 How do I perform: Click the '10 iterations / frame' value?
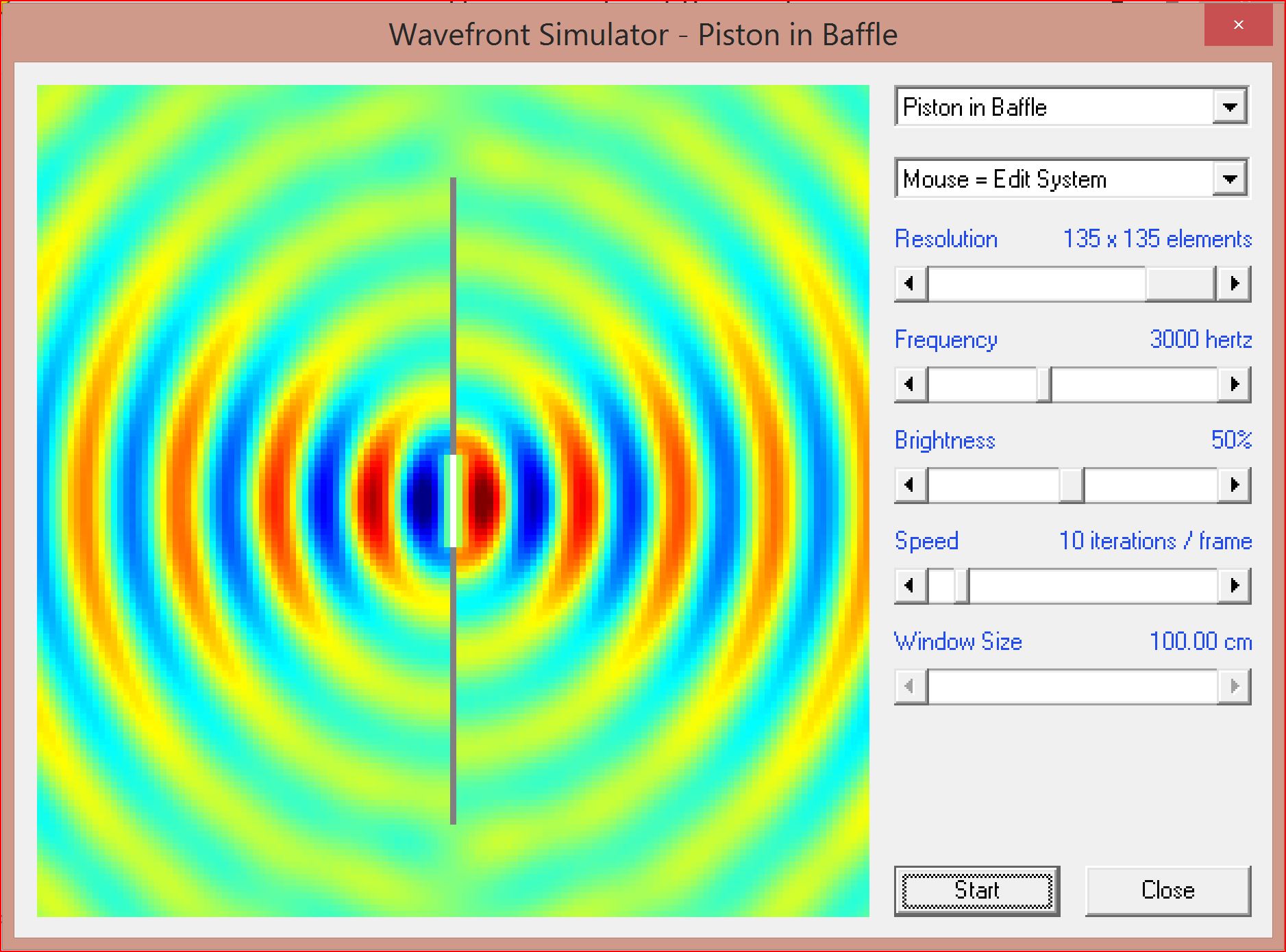click(1156, 541)
